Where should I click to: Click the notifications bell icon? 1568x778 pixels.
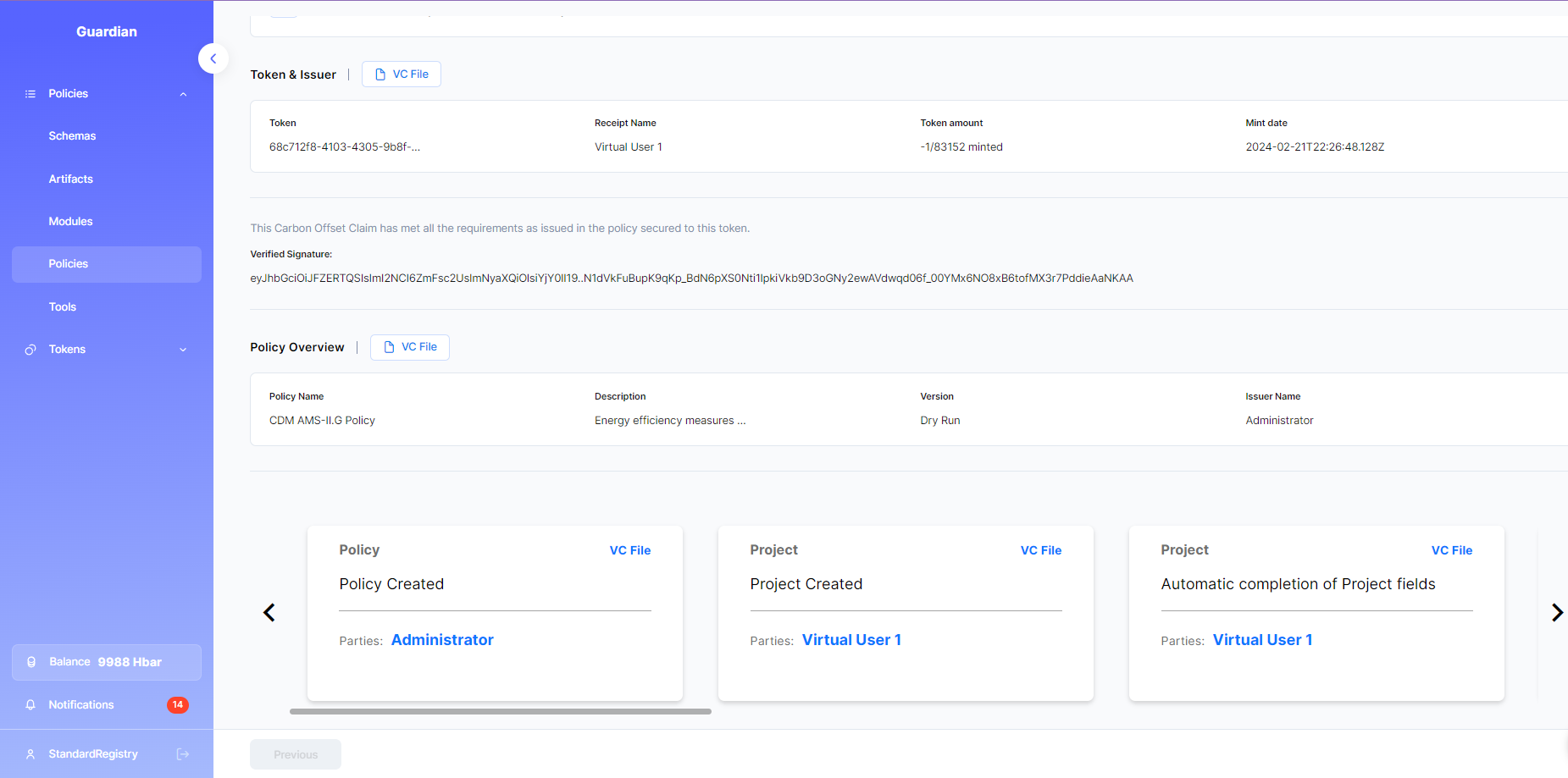tap(30, 705)
